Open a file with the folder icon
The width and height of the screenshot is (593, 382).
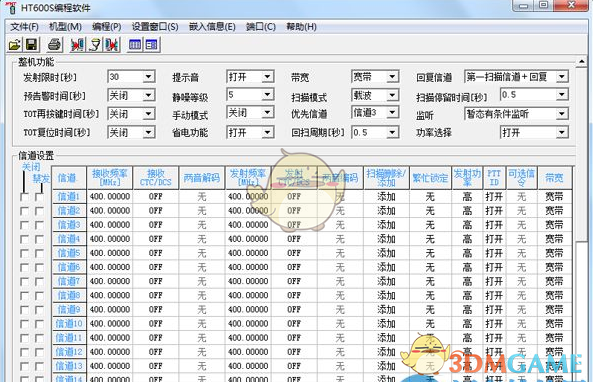(15, 45)
